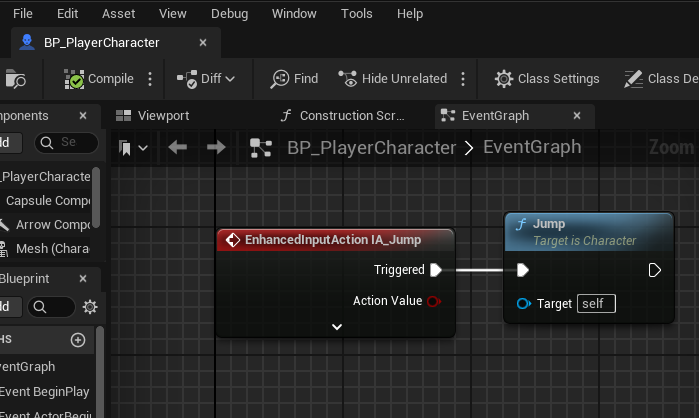The width and height of the screenshot is (699, 418).
Task: Click the Compile button
Action: coord(98,79)
